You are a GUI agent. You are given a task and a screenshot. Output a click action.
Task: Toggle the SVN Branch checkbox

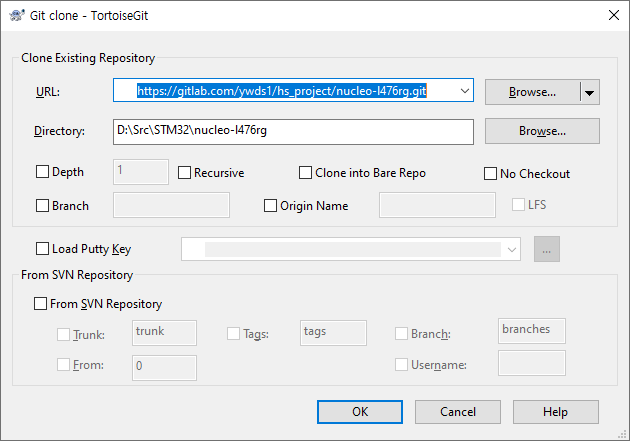point(401,333)
